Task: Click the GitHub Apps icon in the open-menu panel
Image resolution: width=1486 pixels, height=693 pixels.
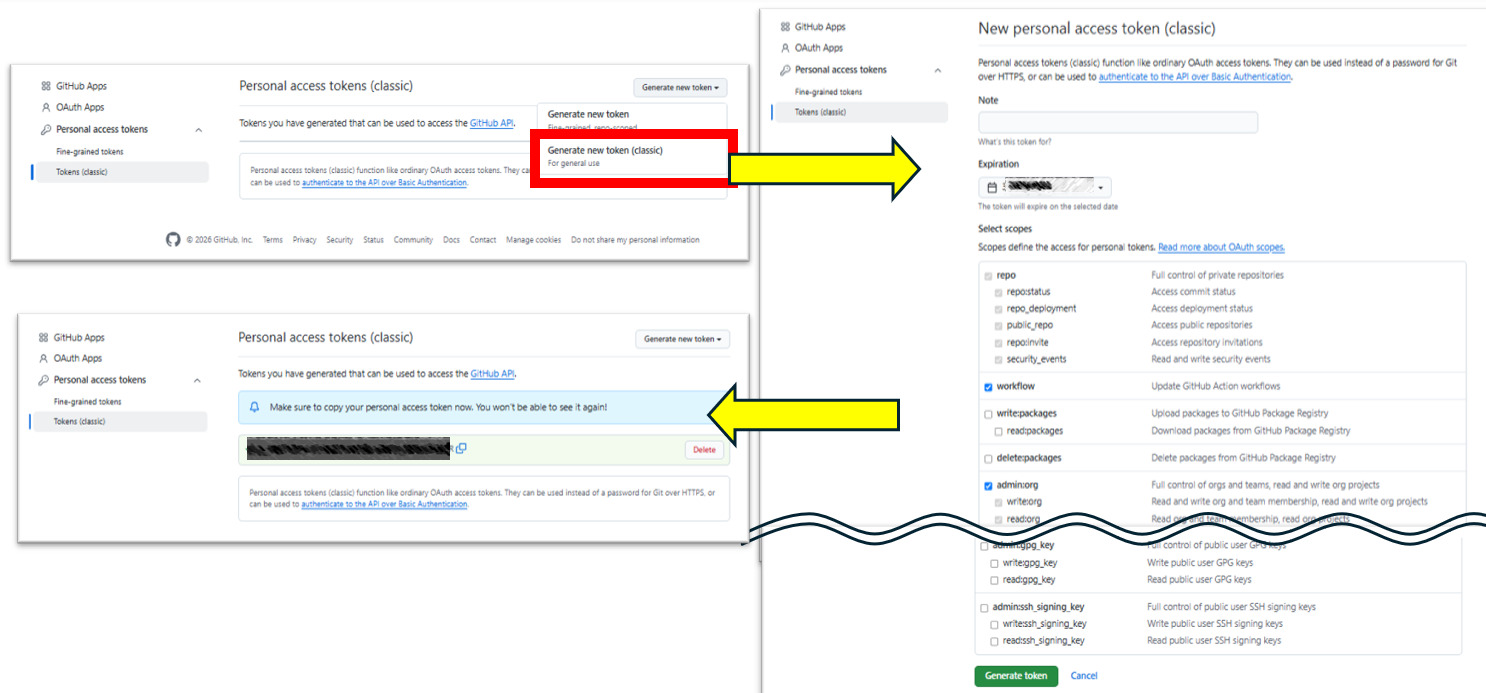Action: tap(46, 86)
